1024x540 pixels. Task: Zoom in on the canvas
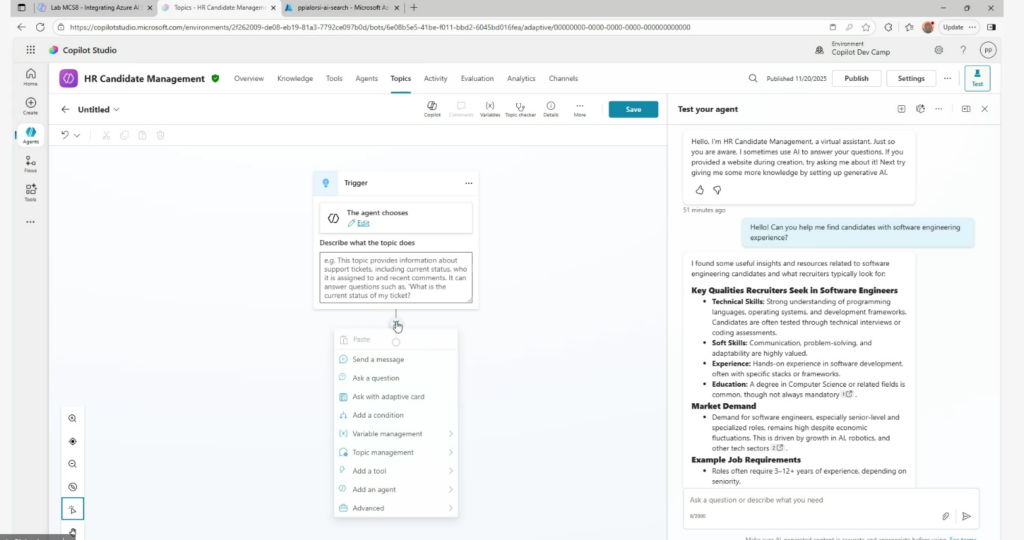pyautogui.click(x=72, y=419)
